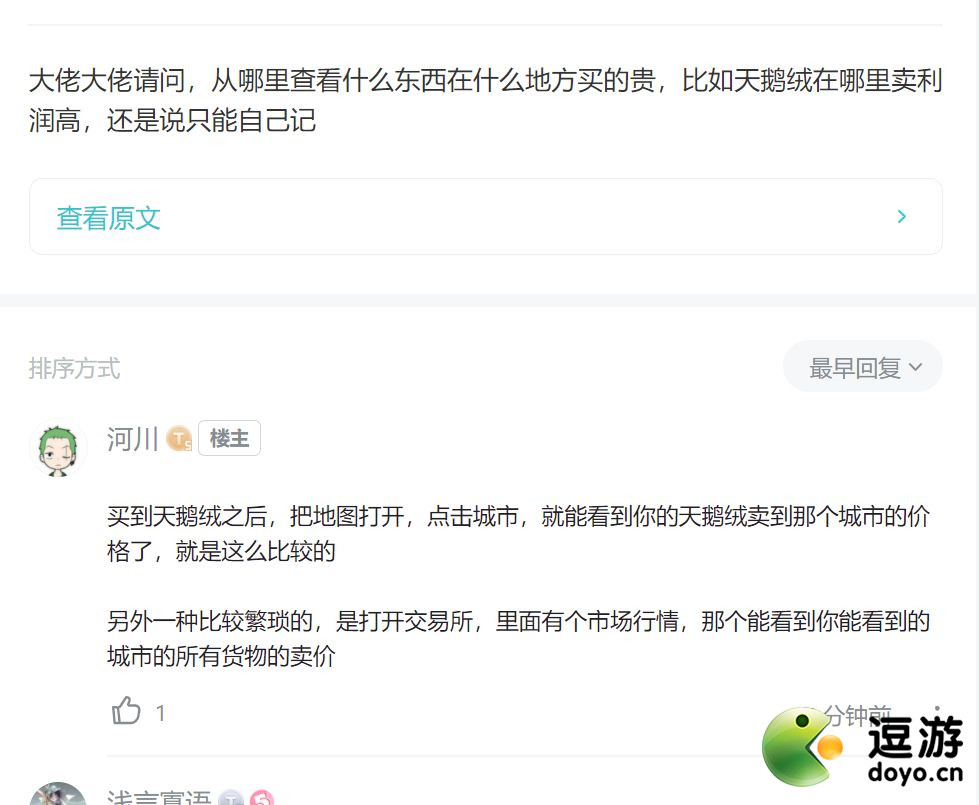Viewport: 979px width, 805px height.
Task: Open the 最早回复 sort dropdown
Action: click(862, 367)
